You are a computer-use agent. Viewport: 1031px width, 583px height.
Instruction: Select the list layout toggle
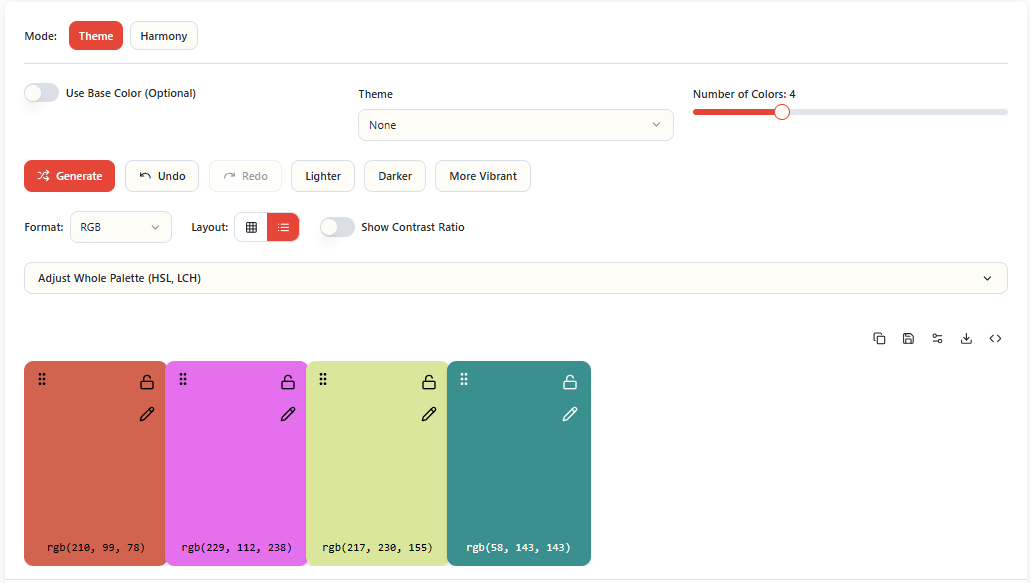pos(283,227)
